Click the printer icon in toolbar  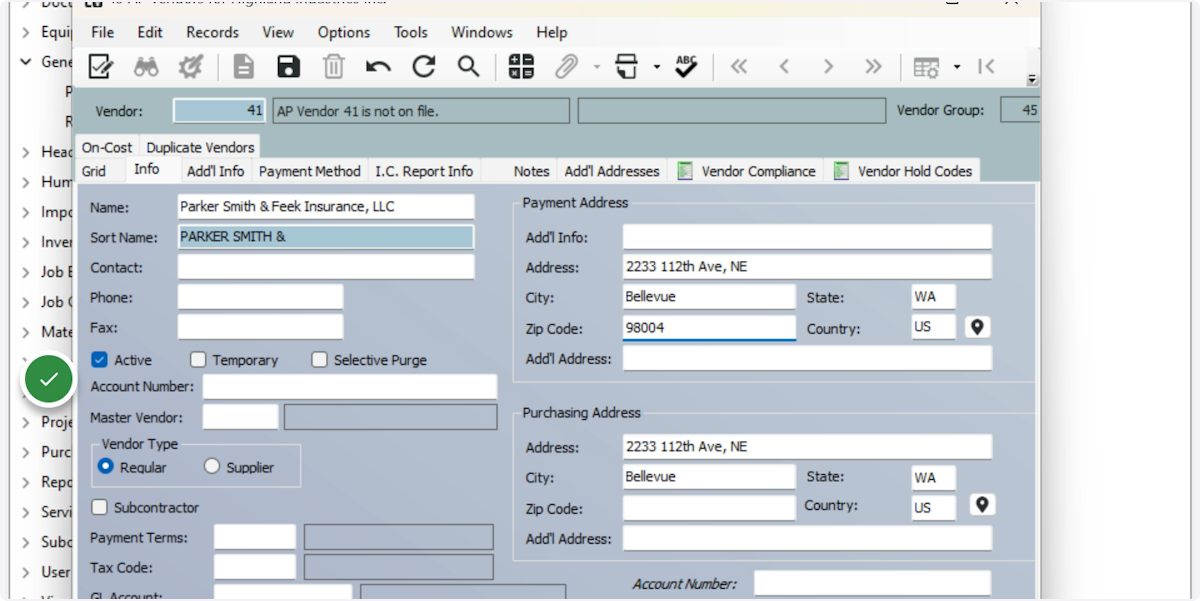tap(627, 67)
